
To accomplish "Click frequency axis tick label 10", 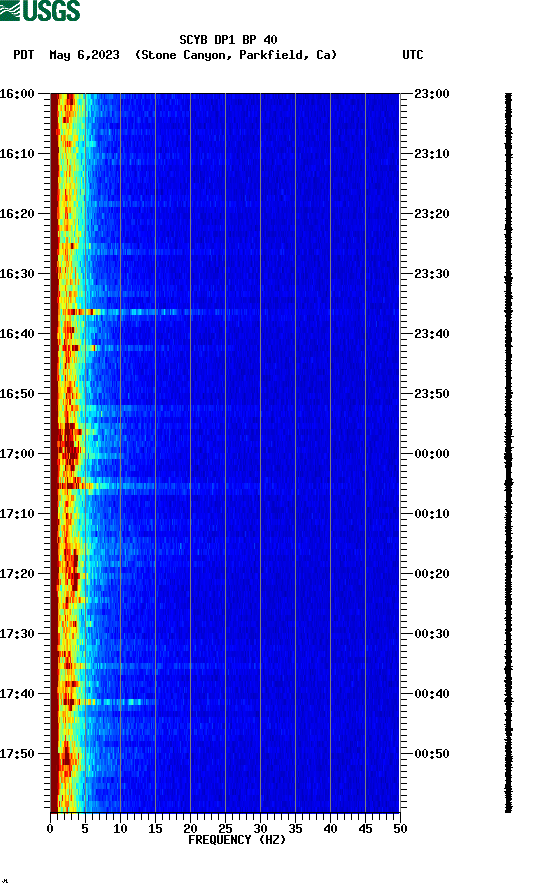I will tap(120, 829).
